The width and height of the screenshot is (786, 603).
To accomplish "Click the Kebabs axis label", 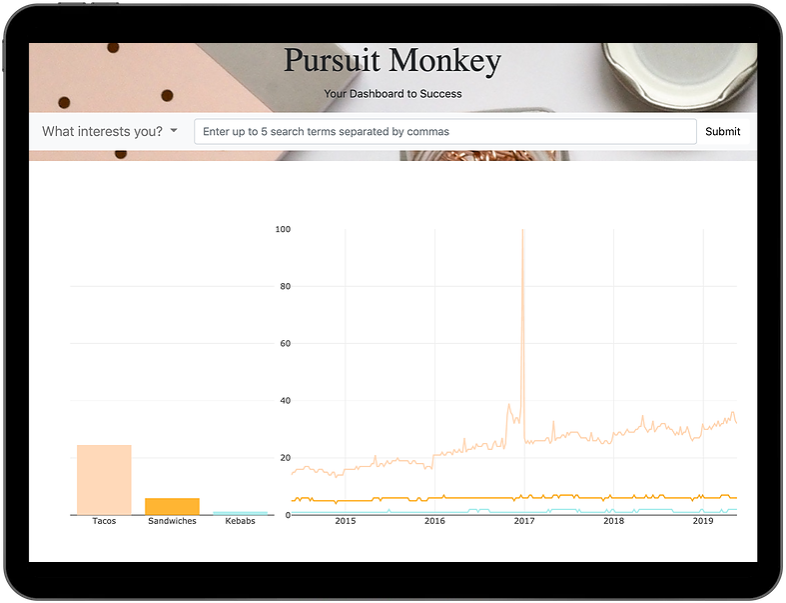I will pos(240,521).
